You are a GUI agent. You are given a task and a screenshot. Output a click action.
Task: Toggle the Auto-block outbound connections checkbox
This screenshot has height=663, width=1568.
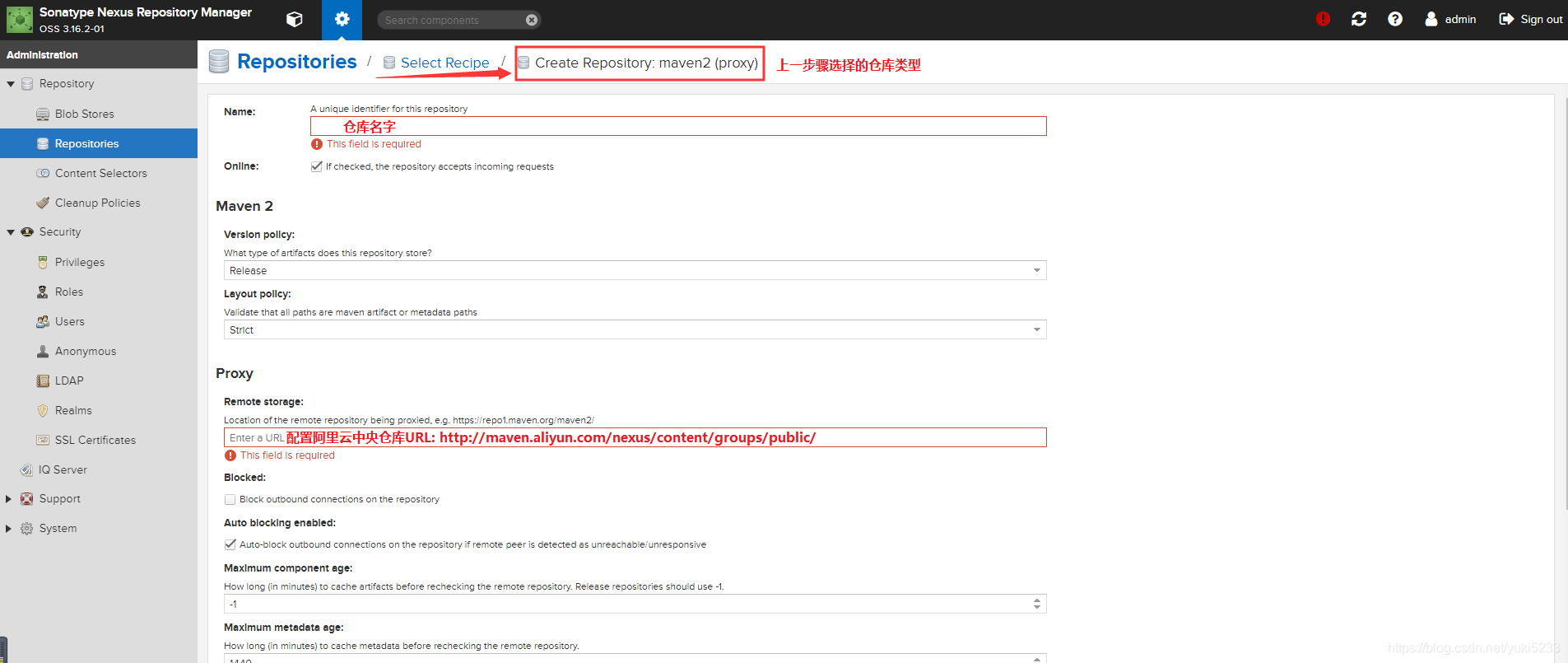(230, 544)
